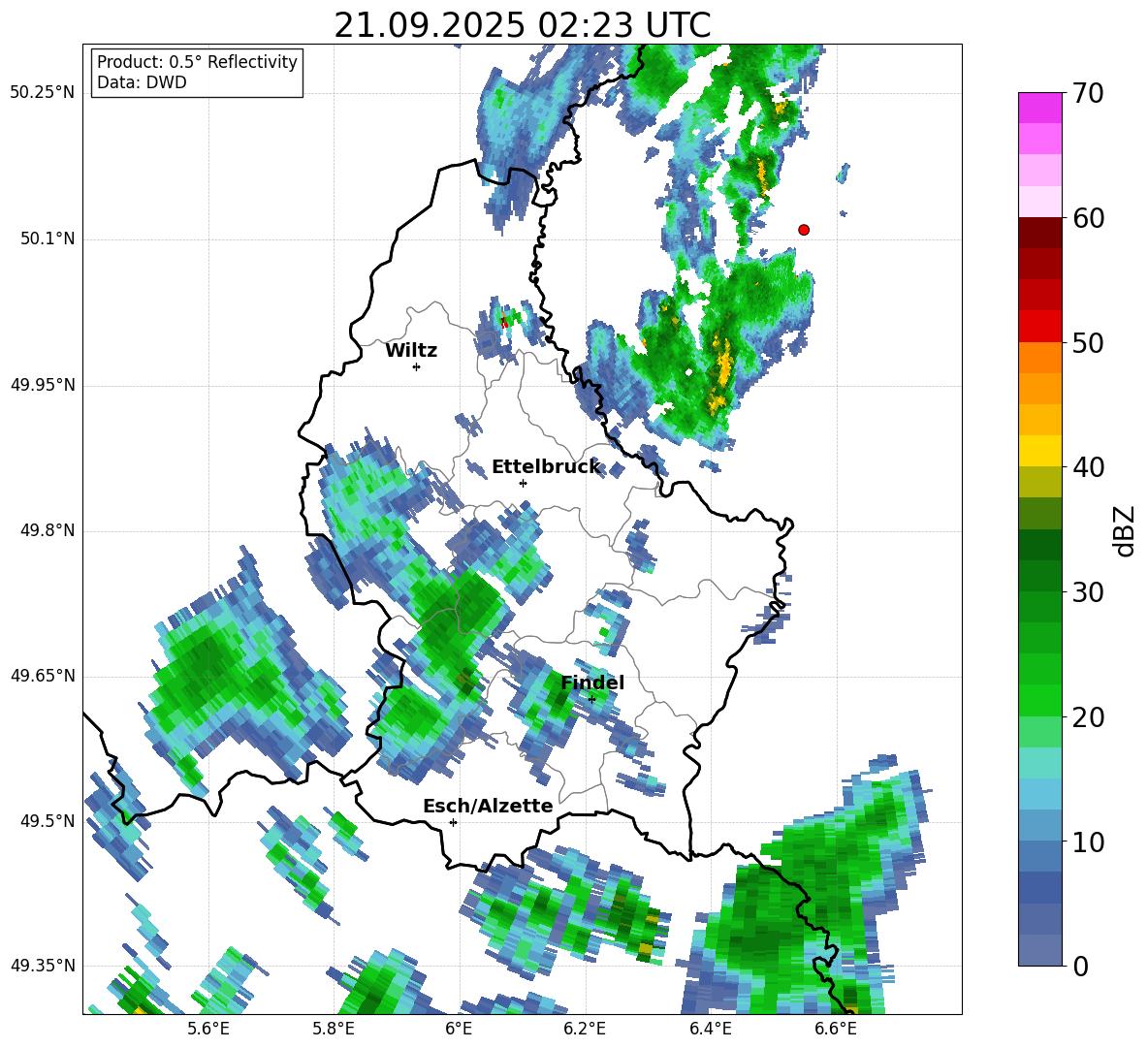
Task: Click the 70 label on the colorbar
Action: (1087, 93)
